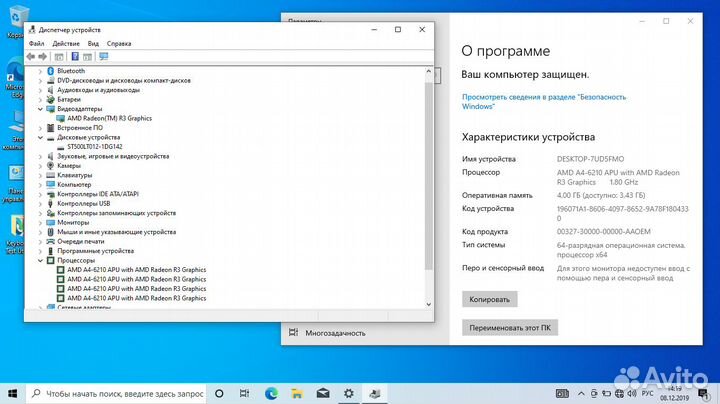
Task: Open the notification center icon
Action: point(703,393)
